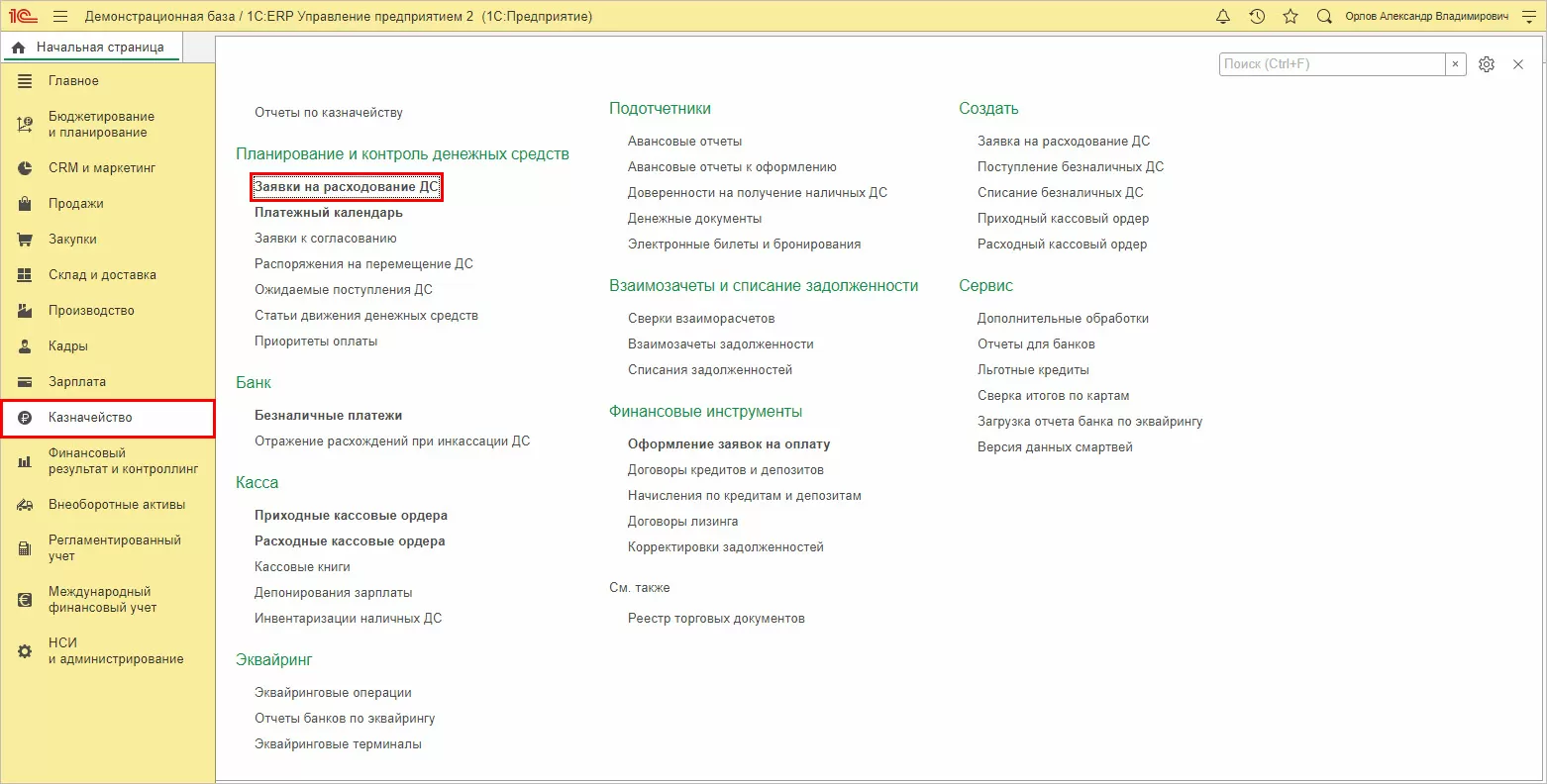Image resolution: width=1547 pixels, height=784 pixels.
Task: Open Доверенности на получение наличных ДС
Action: tap(758, 193)
